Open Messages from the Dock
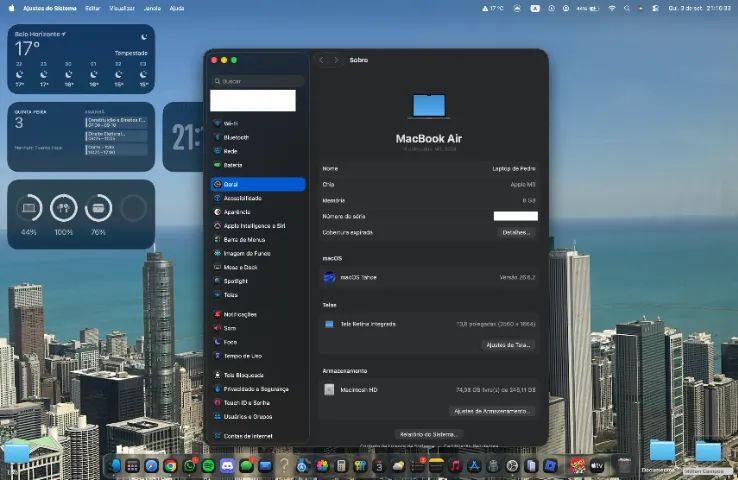This screenshot has width=738, height=480. (x=246, y=466)
